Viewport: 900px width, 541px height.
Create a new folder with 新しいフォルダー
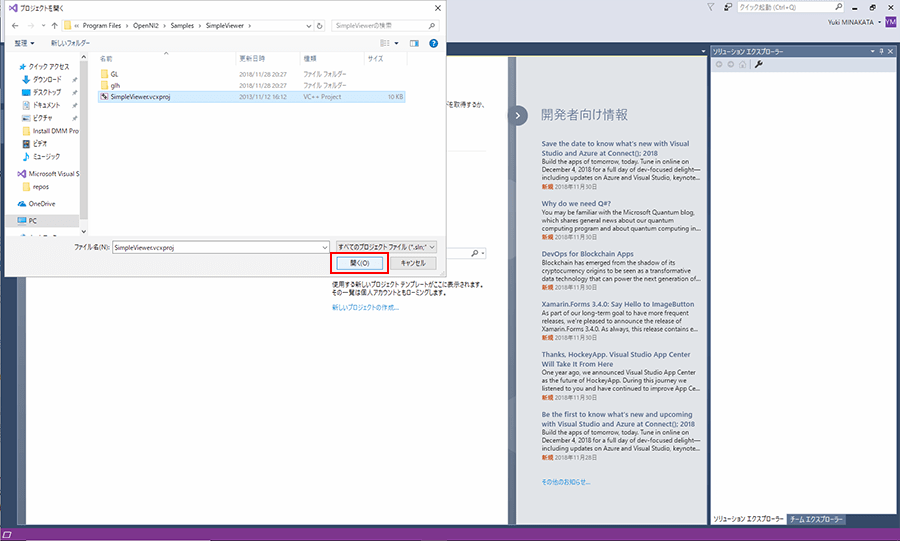point(70,43)
